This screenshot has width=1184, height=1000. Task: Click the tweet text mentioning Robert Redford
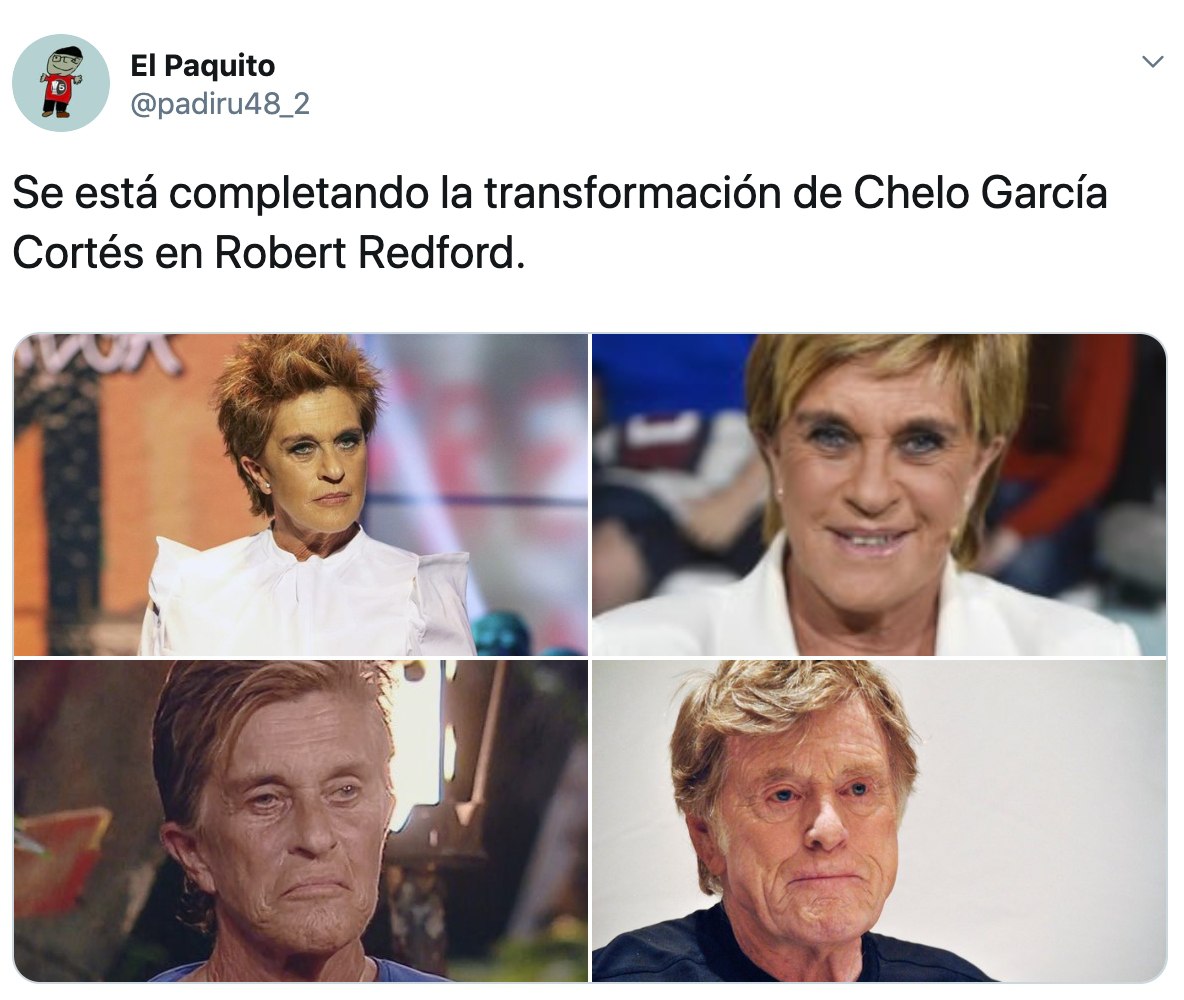[x=560, y=222]
